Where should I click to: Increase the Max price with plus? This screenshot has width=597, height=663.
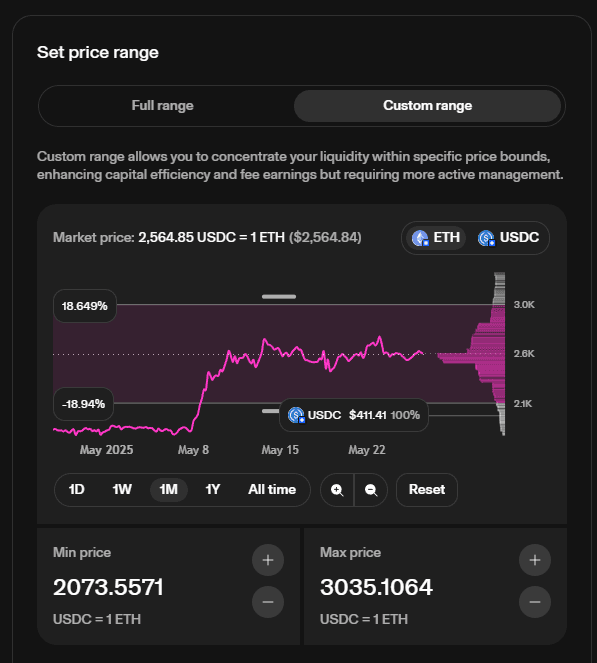point(535,560)
